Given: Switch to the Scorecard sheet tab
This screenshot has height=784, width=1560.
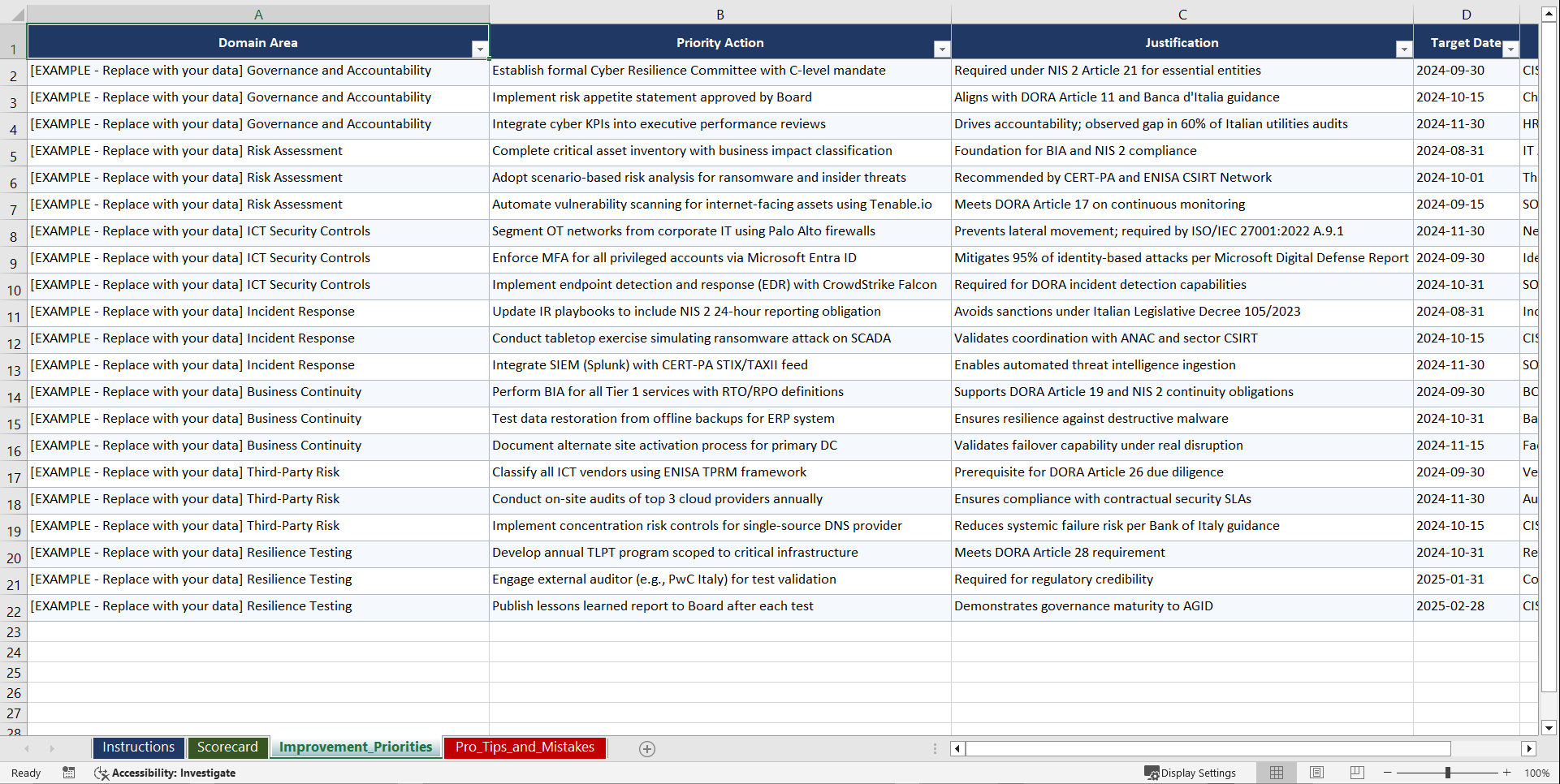Looking at the screenshot, I should [x=228, y=747].
